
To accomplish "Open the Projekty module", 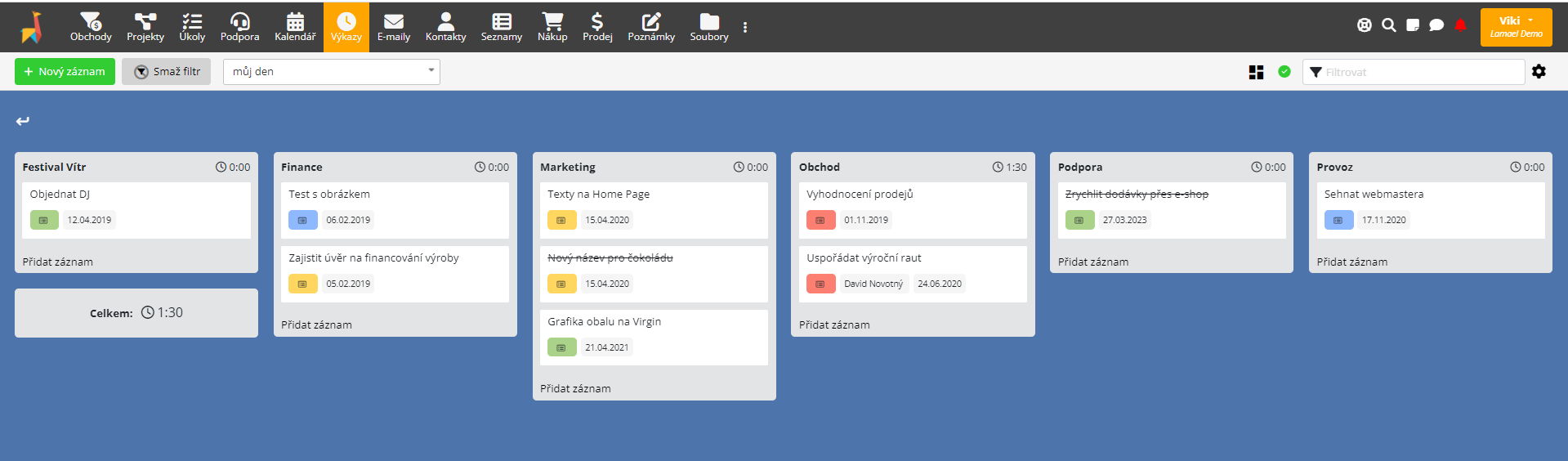I will coord(145,27).
